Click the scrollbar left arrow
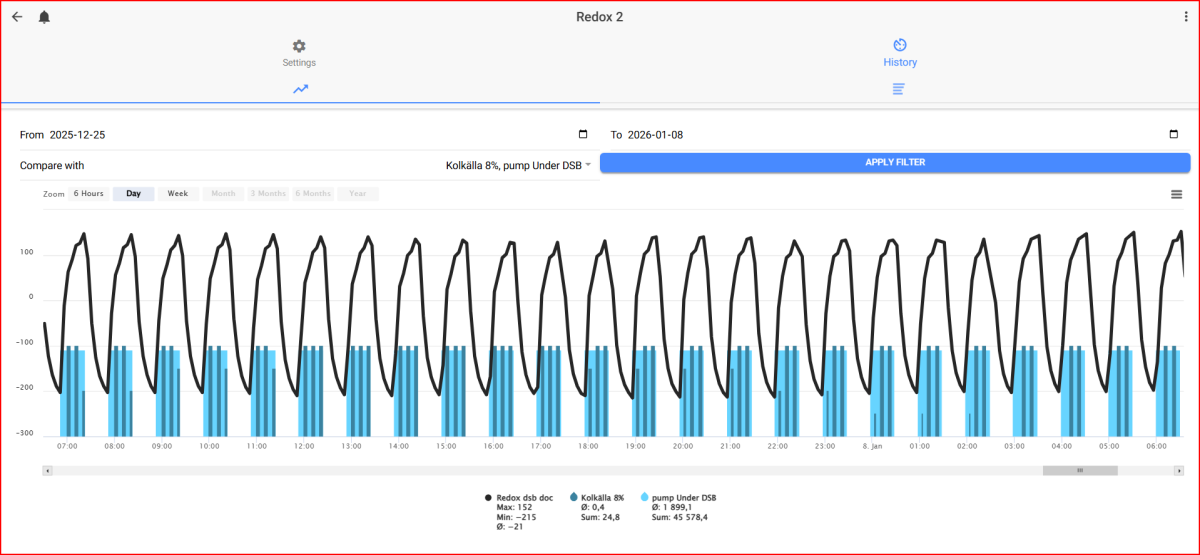This screenshot has width=1200, height=555. pyautogui.click(x=46, y=470)
